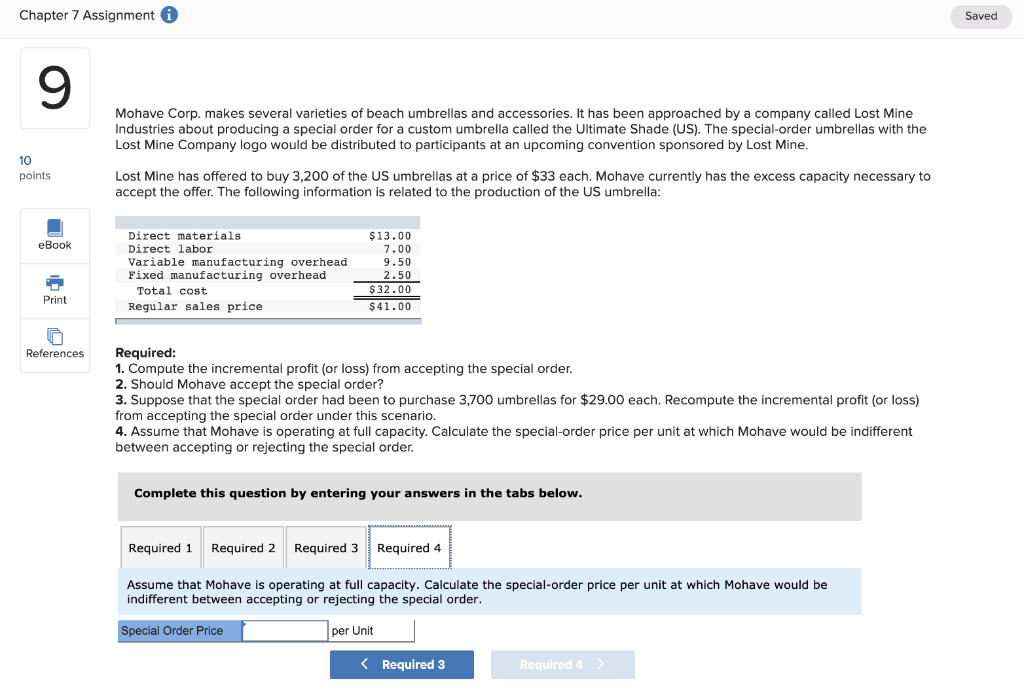Image resolution: width=1024 pixels, height=691 pixels.
Task: Click the 'Special Order Price' label cell
Action: pyautogui.click(x=180, y=631)
